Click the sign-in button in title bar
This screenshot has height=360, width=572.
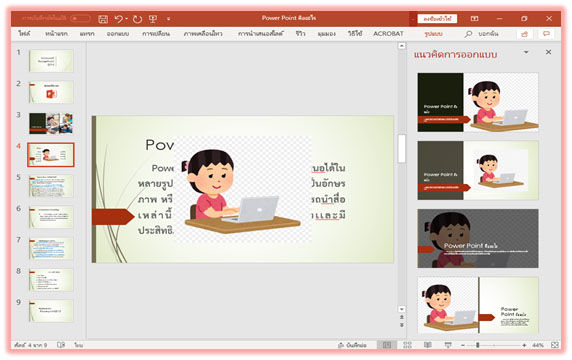[437, 18]
